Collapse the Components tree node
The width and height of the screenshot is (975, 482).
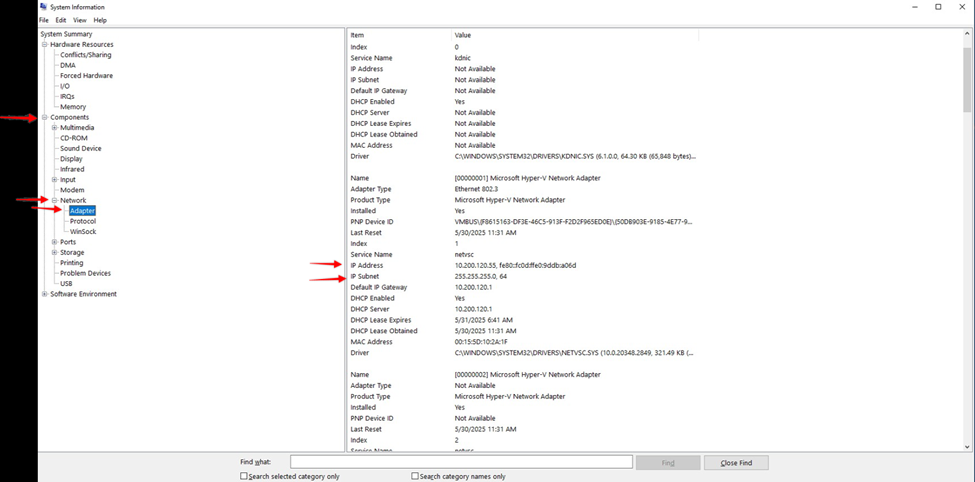pos(45,118)
